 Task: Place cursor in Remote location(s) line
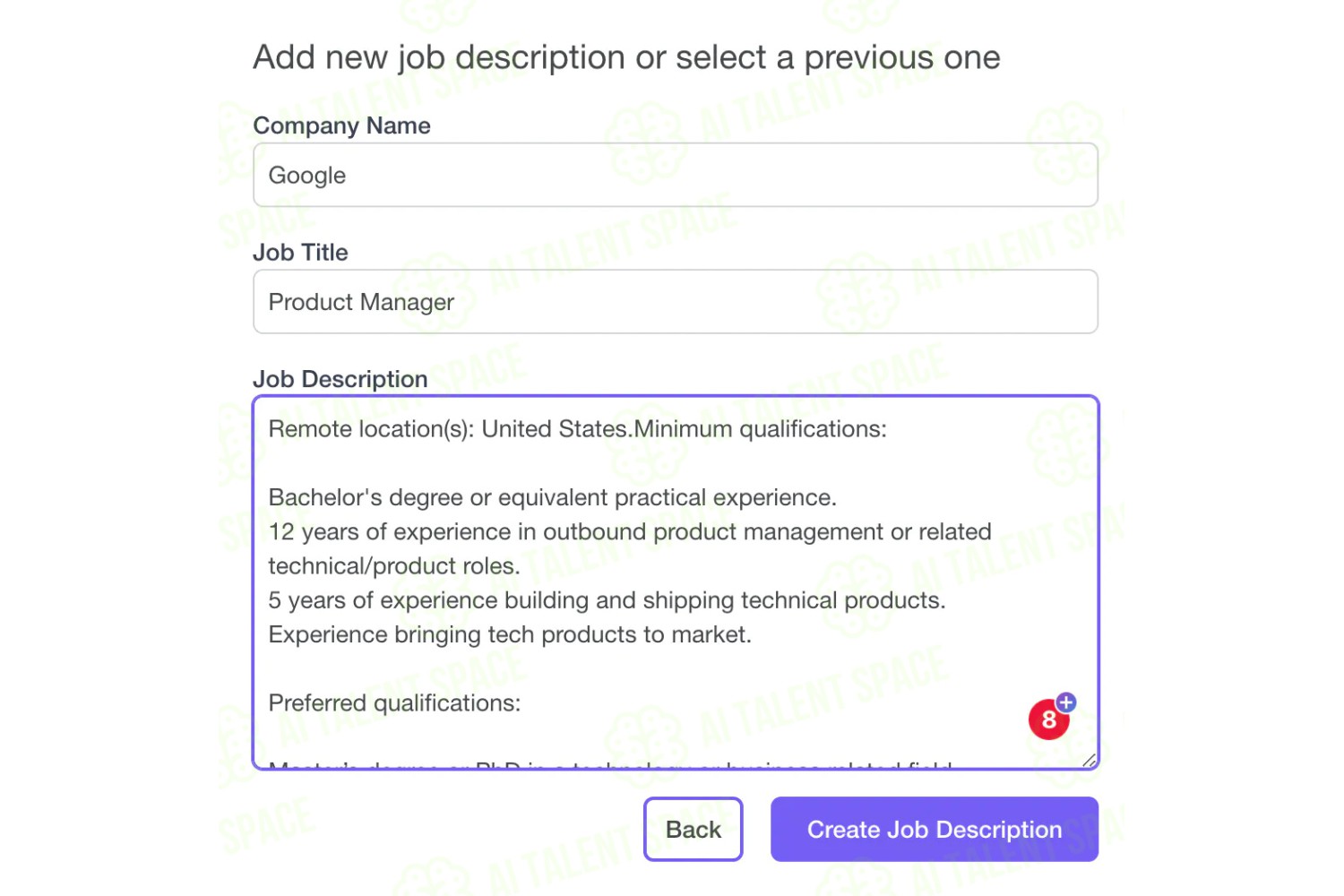[x=577, y=429]
